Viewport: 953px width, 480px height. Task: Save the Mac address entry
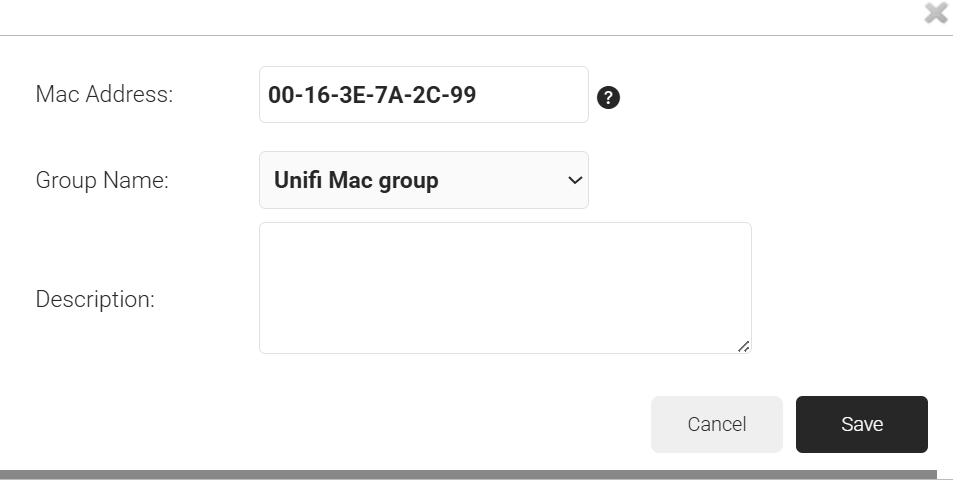point(861,424)
